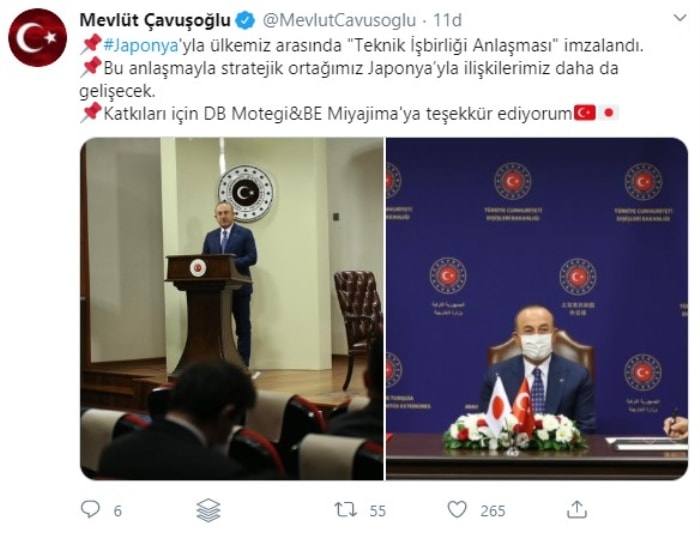View the podium speech photo

tap(232, 309)
